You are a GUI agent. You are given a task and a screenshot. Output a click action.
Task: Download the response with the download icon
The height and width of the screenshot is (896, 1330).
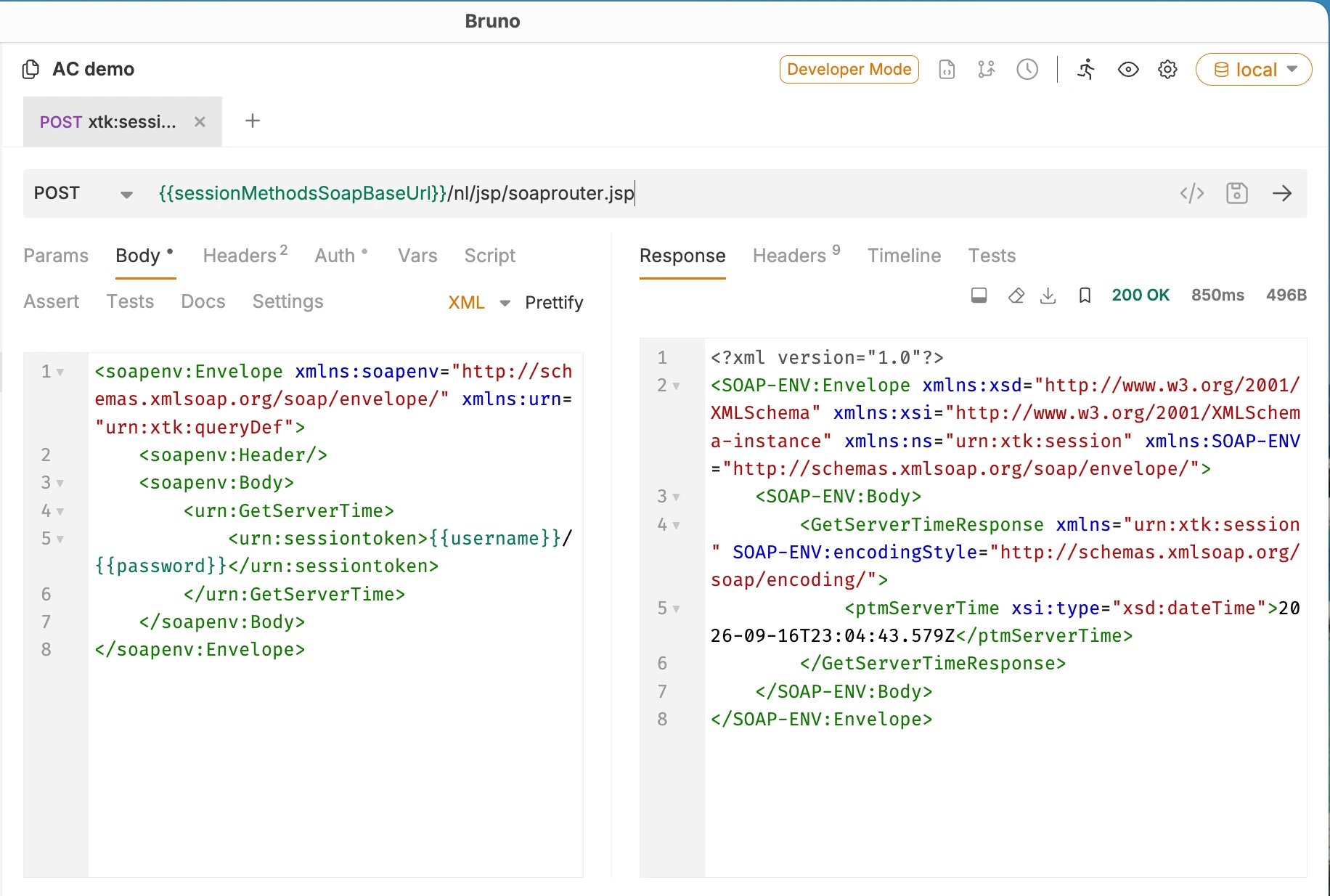point(1048,296)
